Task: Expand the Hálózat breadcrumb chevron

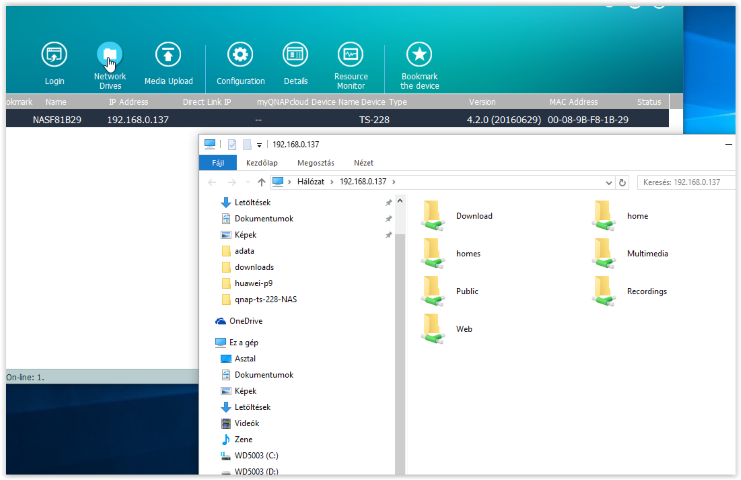Action: pos(334,182)
